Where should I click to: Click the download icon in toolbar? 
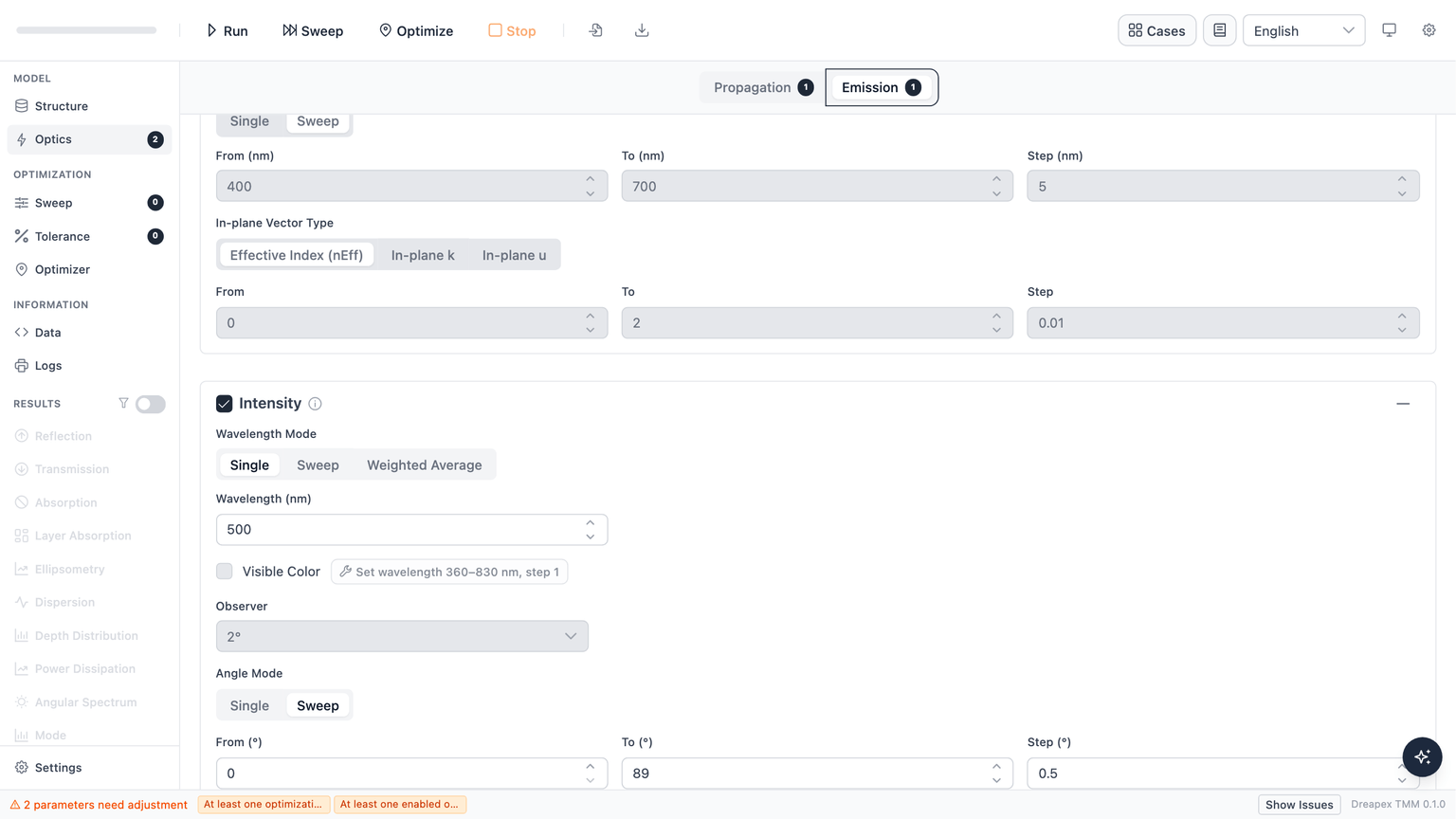pos(642,30)
